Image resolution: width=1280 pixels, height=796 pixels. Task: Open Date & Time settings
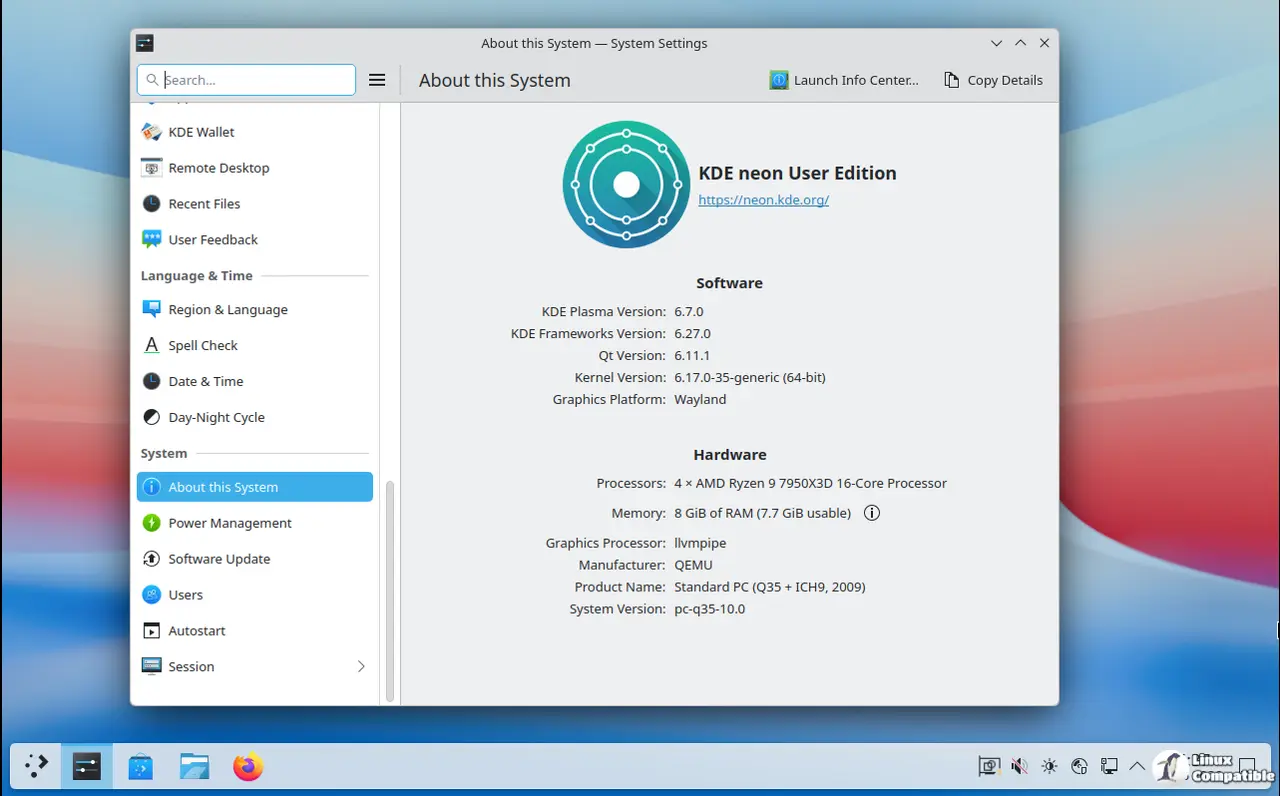[254, 382]
